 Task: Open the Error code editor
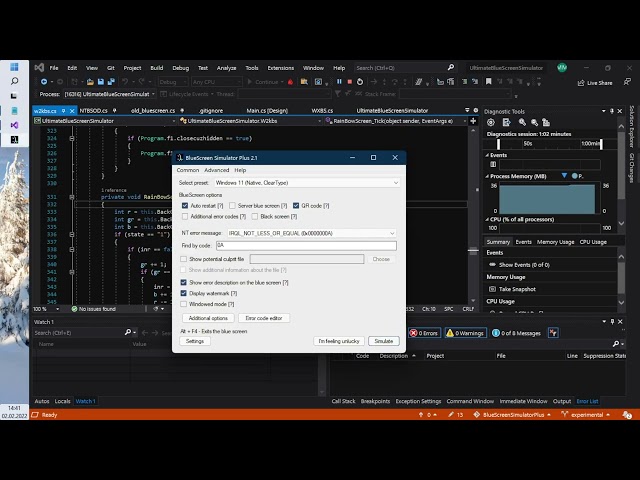[264, 318]
